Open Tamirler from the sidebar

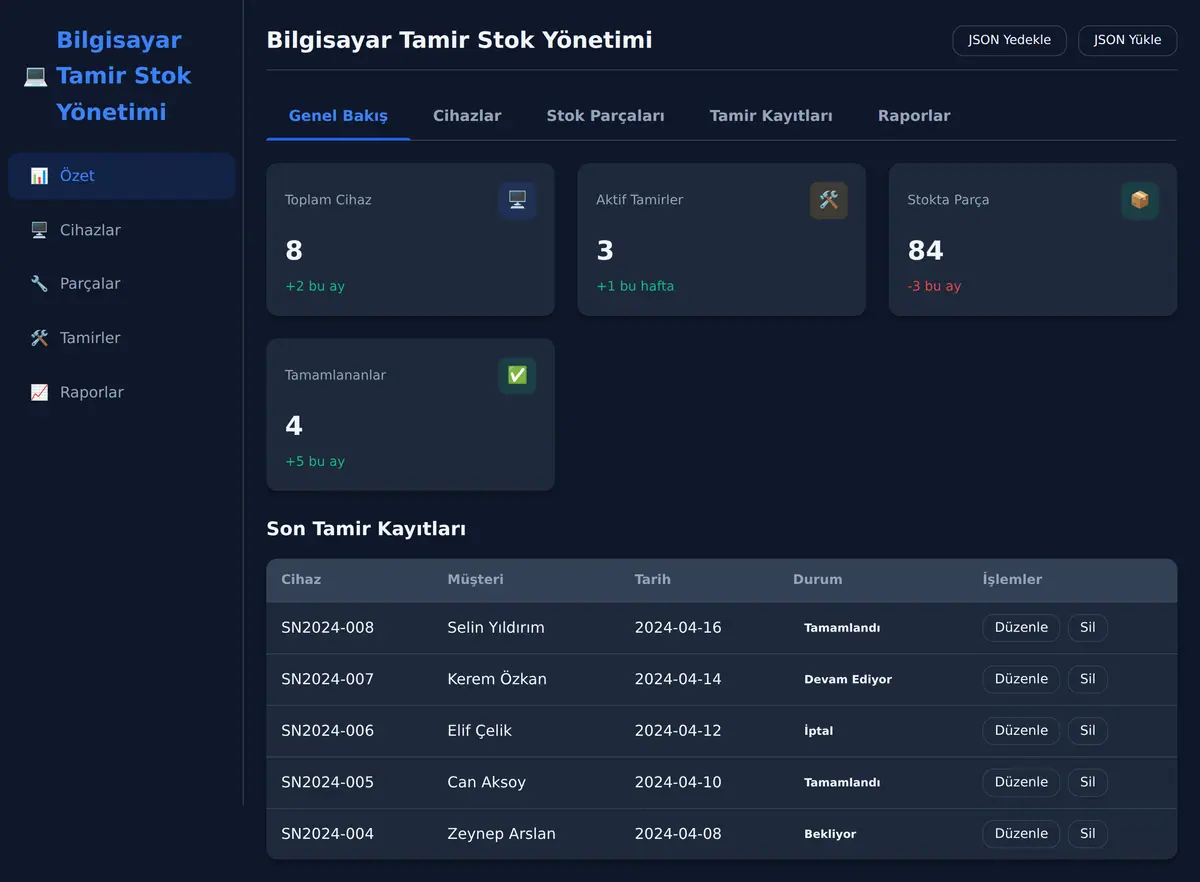point(121,338)
